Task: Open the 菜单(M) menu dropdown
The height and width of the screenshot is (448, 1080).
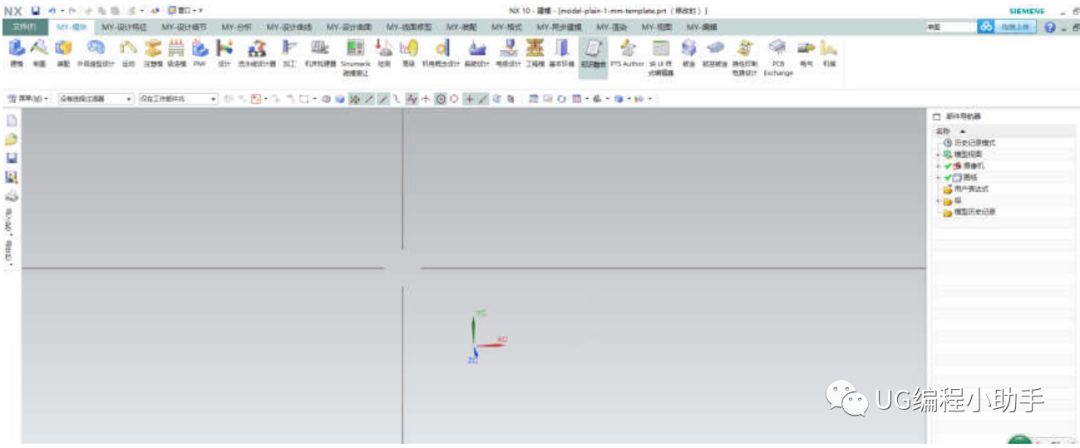Action: pos(28,99)
